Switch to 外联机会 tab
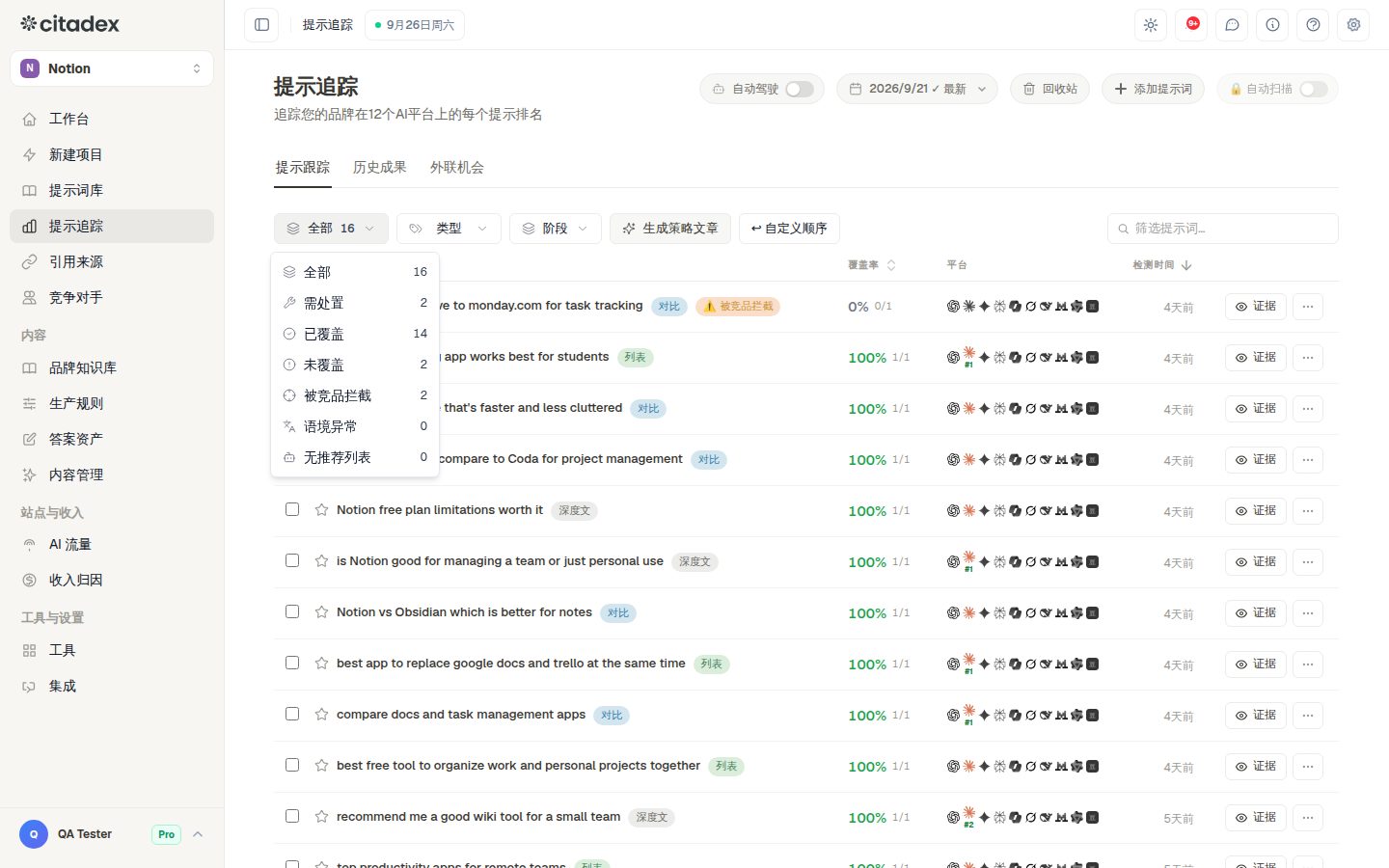This screenshot has width=1389, height=868. tap(457, 167)
